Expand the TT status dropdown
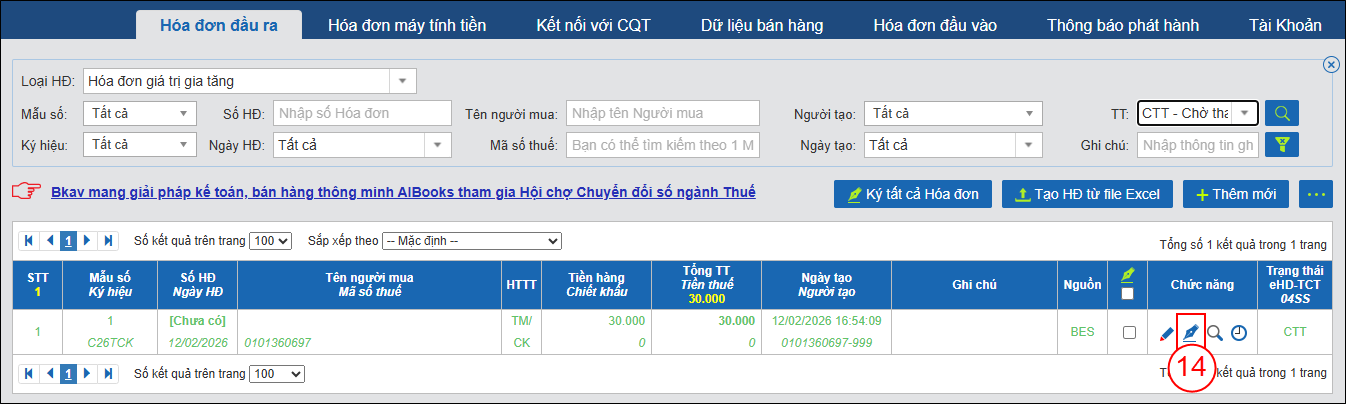This screenshot has height=404, width=1346. tap(1244, 113)
